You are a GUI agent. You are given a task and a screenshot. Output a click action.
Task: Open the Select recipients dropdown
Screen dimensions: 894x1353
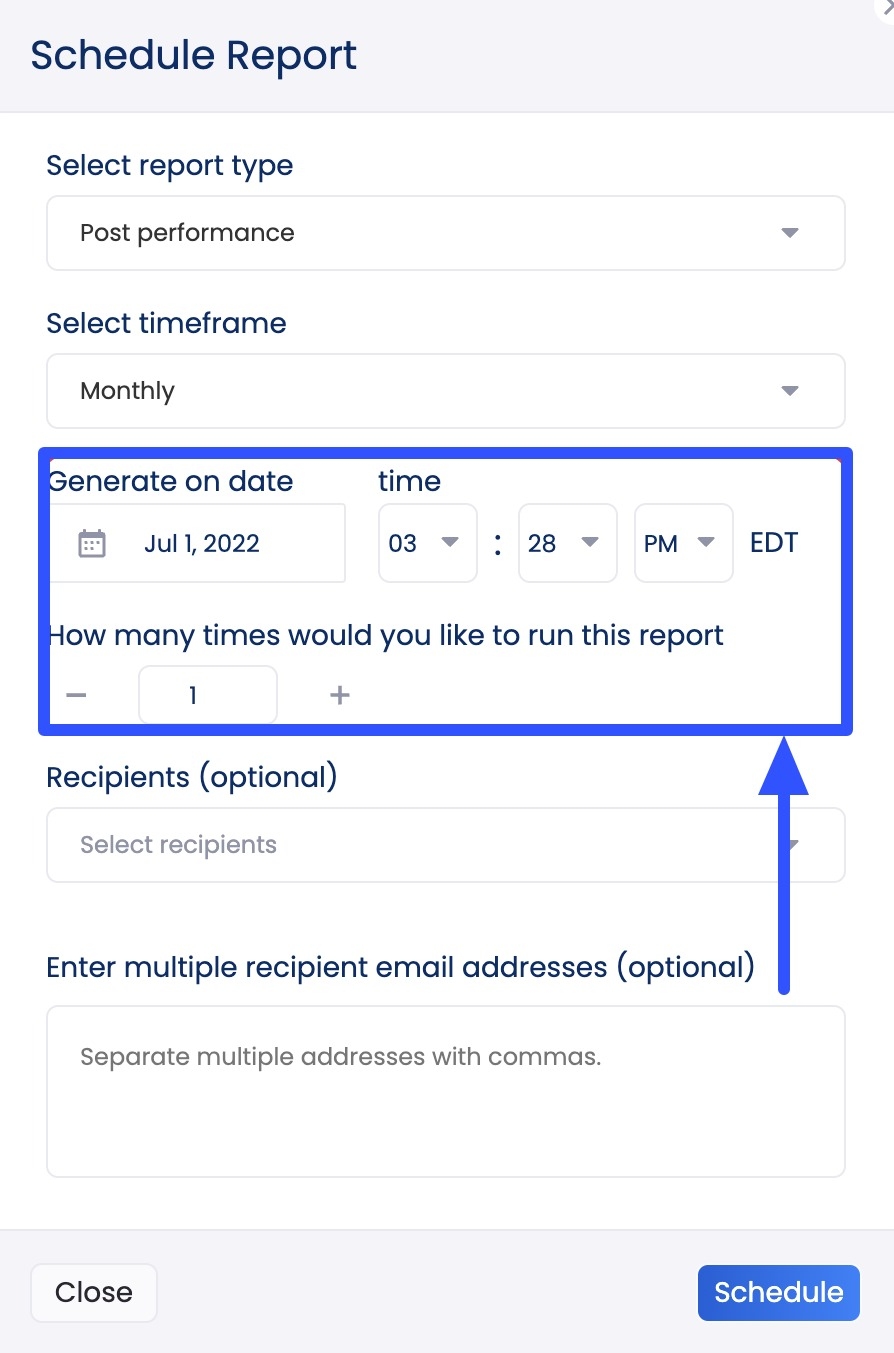click(x=445, y=845)
